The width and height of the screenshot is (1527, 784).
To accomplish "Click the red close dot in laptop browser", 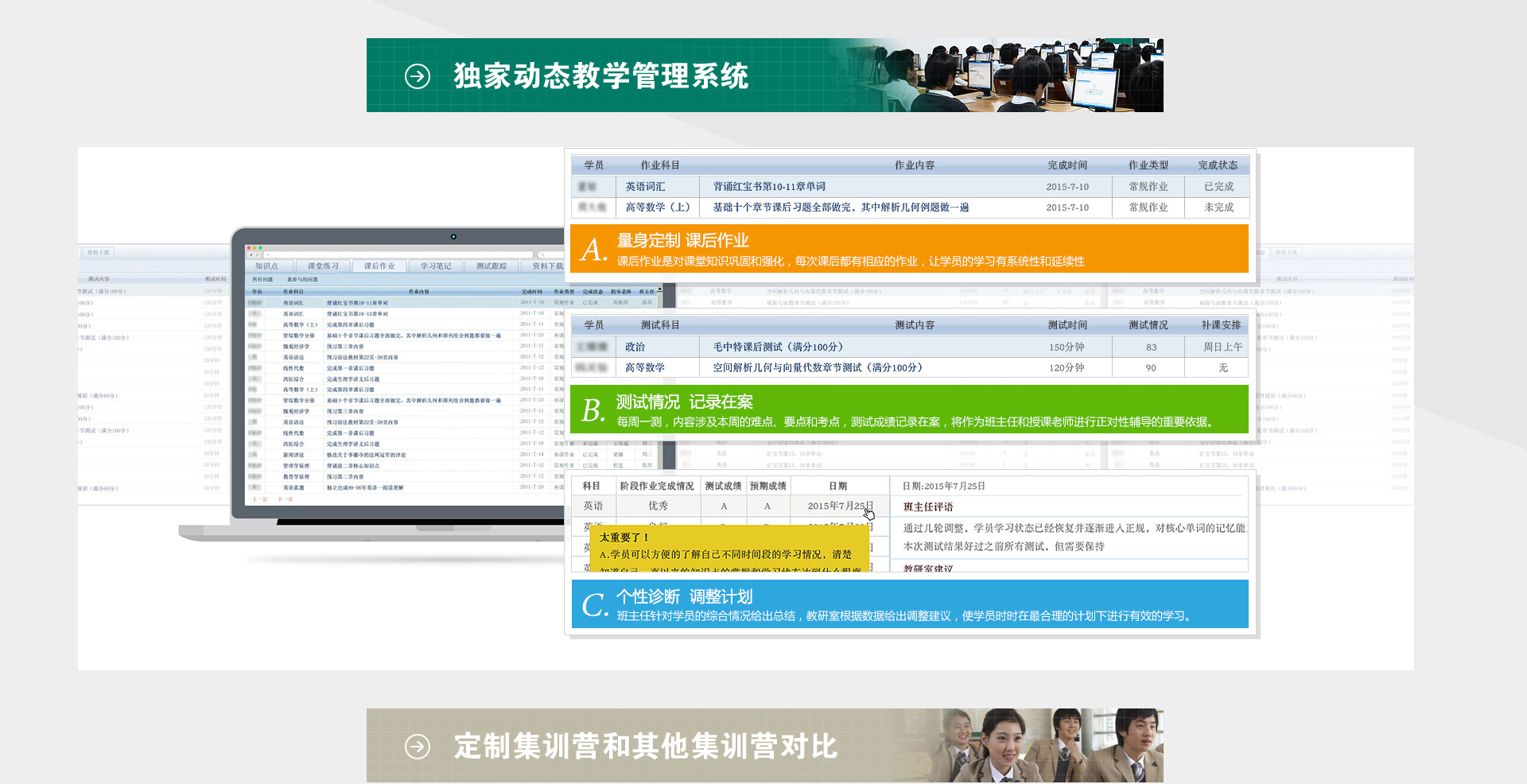I will click(249, 248).
